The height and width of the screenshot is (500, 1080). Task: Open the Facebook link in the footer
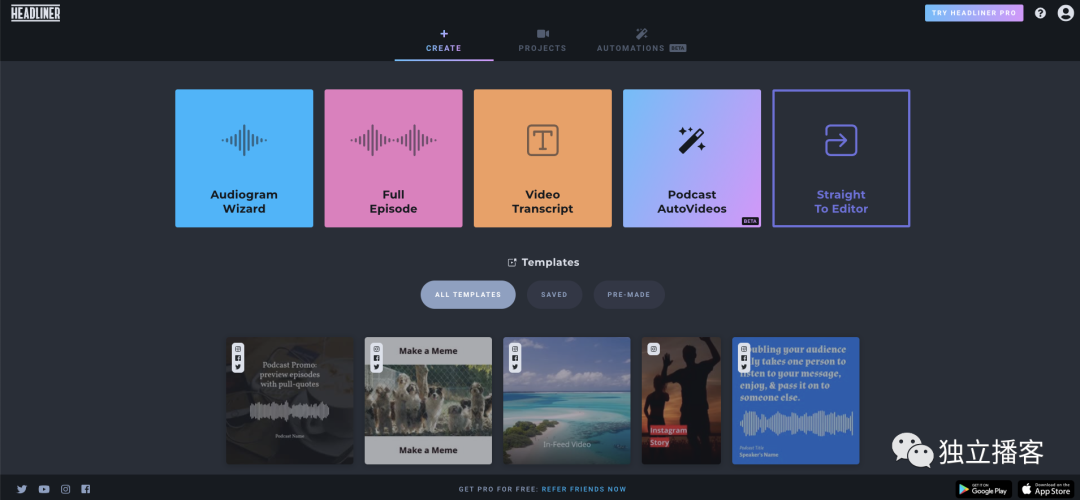tap(85, 489)
